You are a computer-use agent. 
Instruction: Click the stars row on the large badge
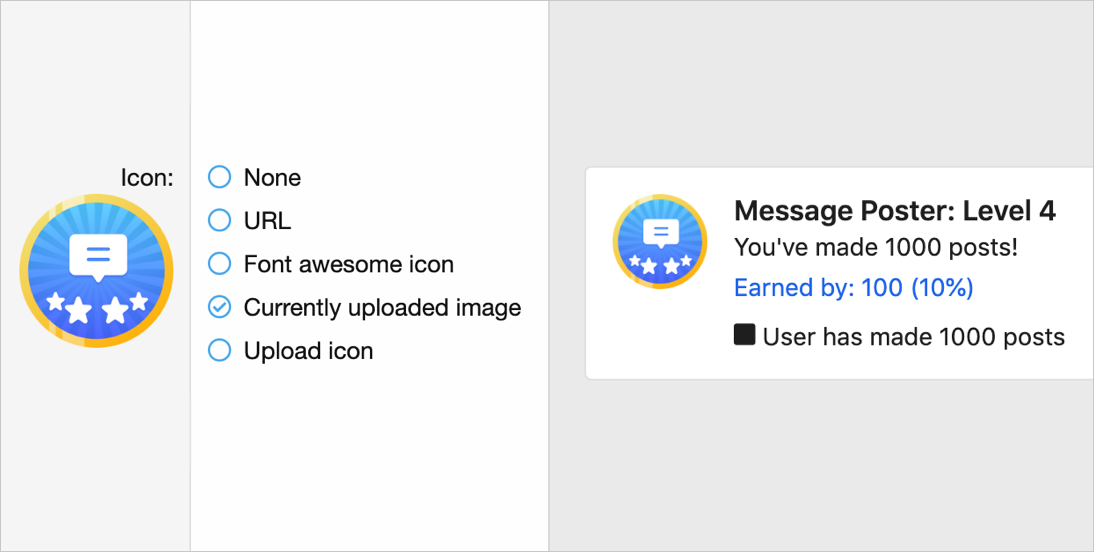click(97, 304)
